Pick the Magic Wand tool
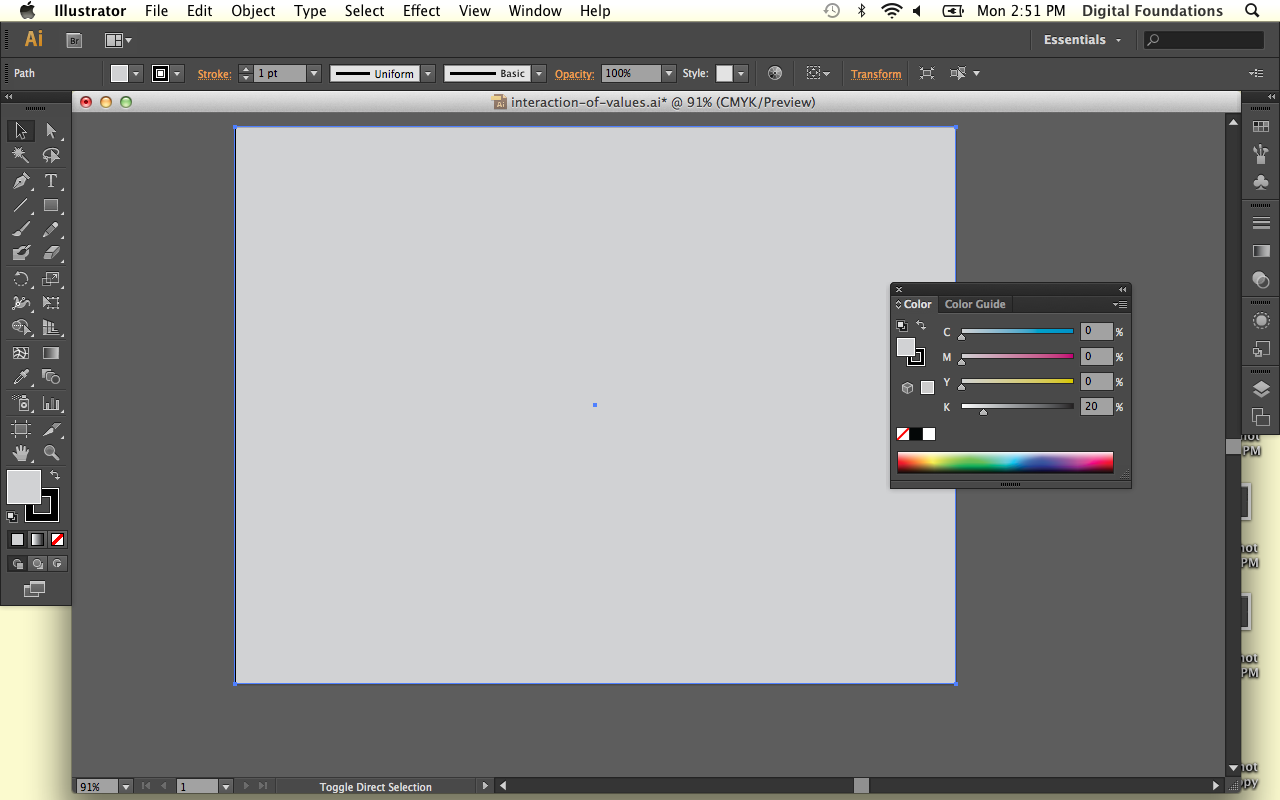This screenshot has width=1280, height=800. pos(20,156)
